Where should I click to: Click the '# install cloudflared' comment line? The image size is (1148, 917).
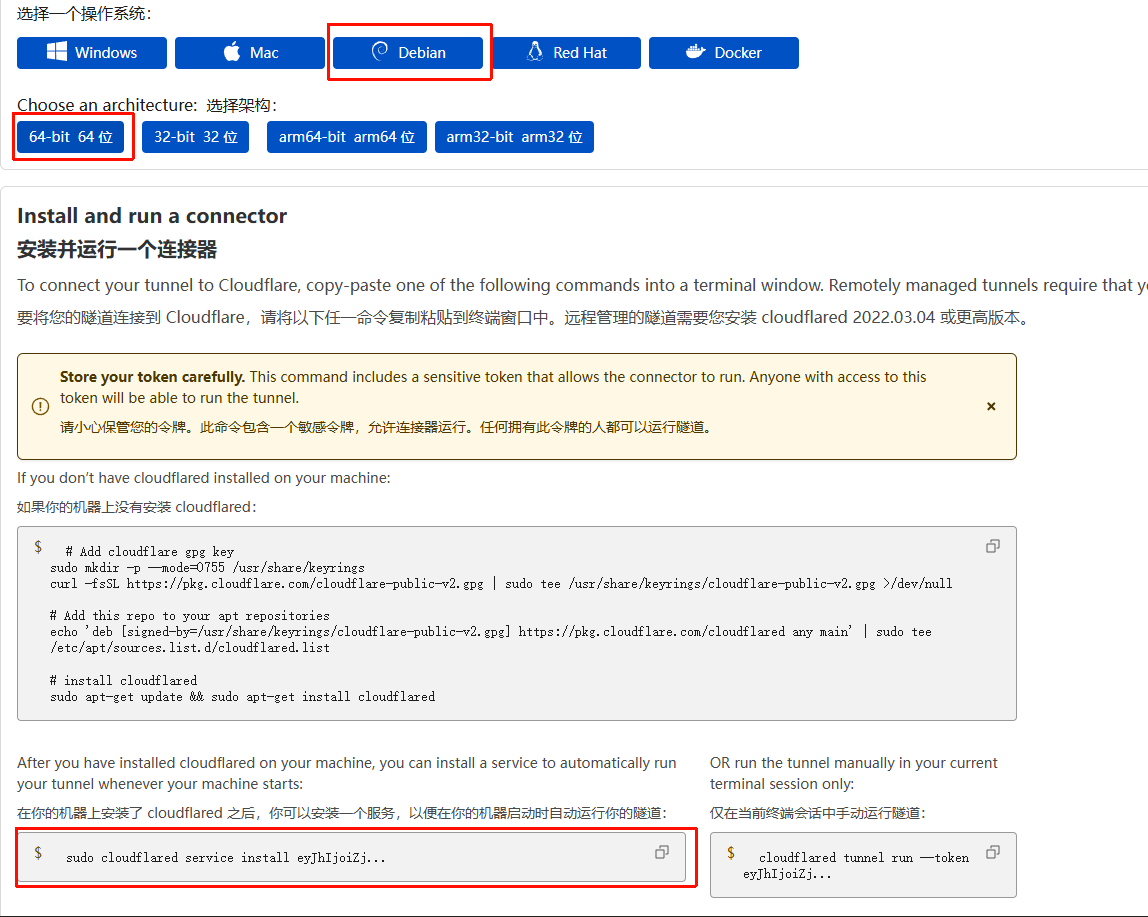pos(123,680)
